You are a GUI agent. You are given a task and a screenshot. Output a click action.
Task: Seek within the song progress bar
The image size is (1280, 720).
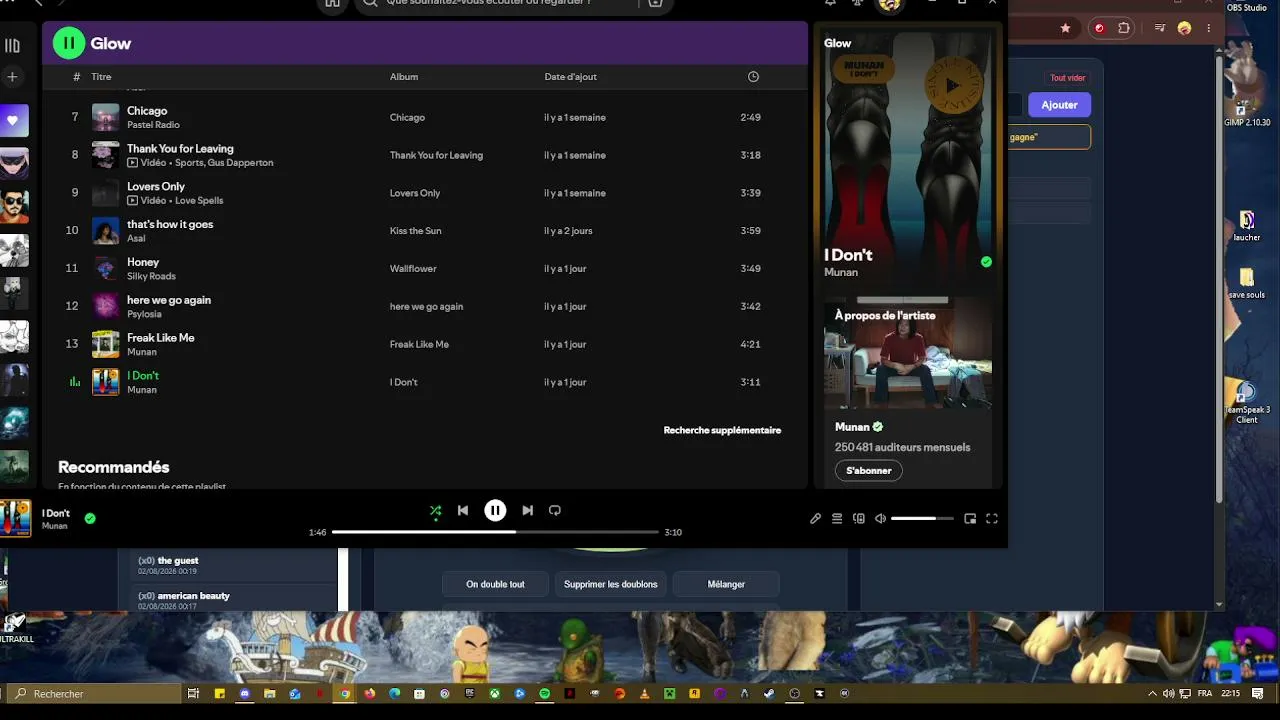[495, 532]
